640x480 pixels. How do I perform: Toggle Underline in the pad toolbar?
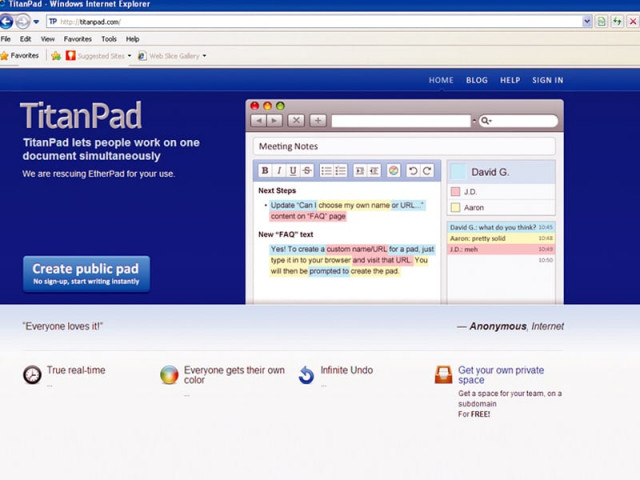coord(293,171)
